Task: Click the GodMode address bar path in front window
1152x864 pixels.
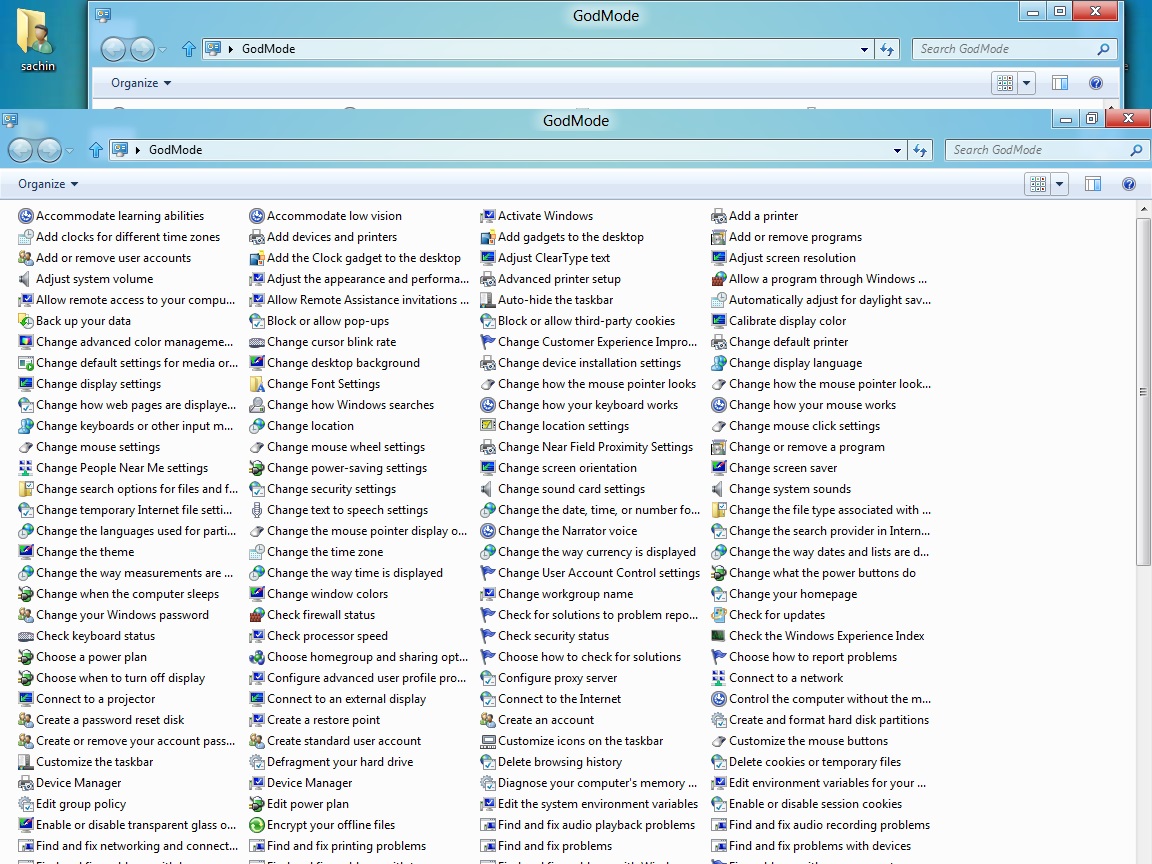Action: point(176,150)
